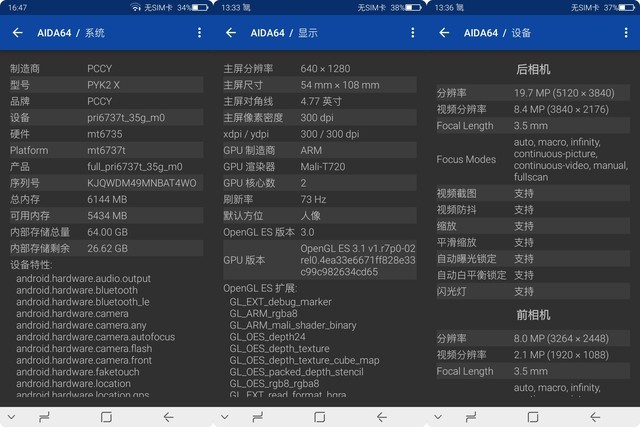640x427 pixels.
Task: Select rear camera 8.4 MP video resolution row
Action: (533, 109)
